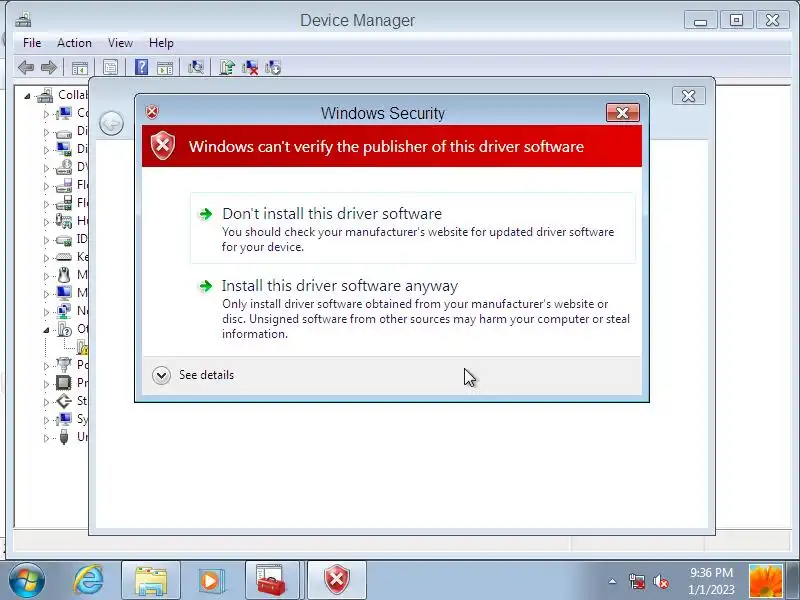Image resolution: width=800 pixels, height=600 pixels.
Task: Click the Update Driver Software toolbar icon
Action: pos(227,67)
